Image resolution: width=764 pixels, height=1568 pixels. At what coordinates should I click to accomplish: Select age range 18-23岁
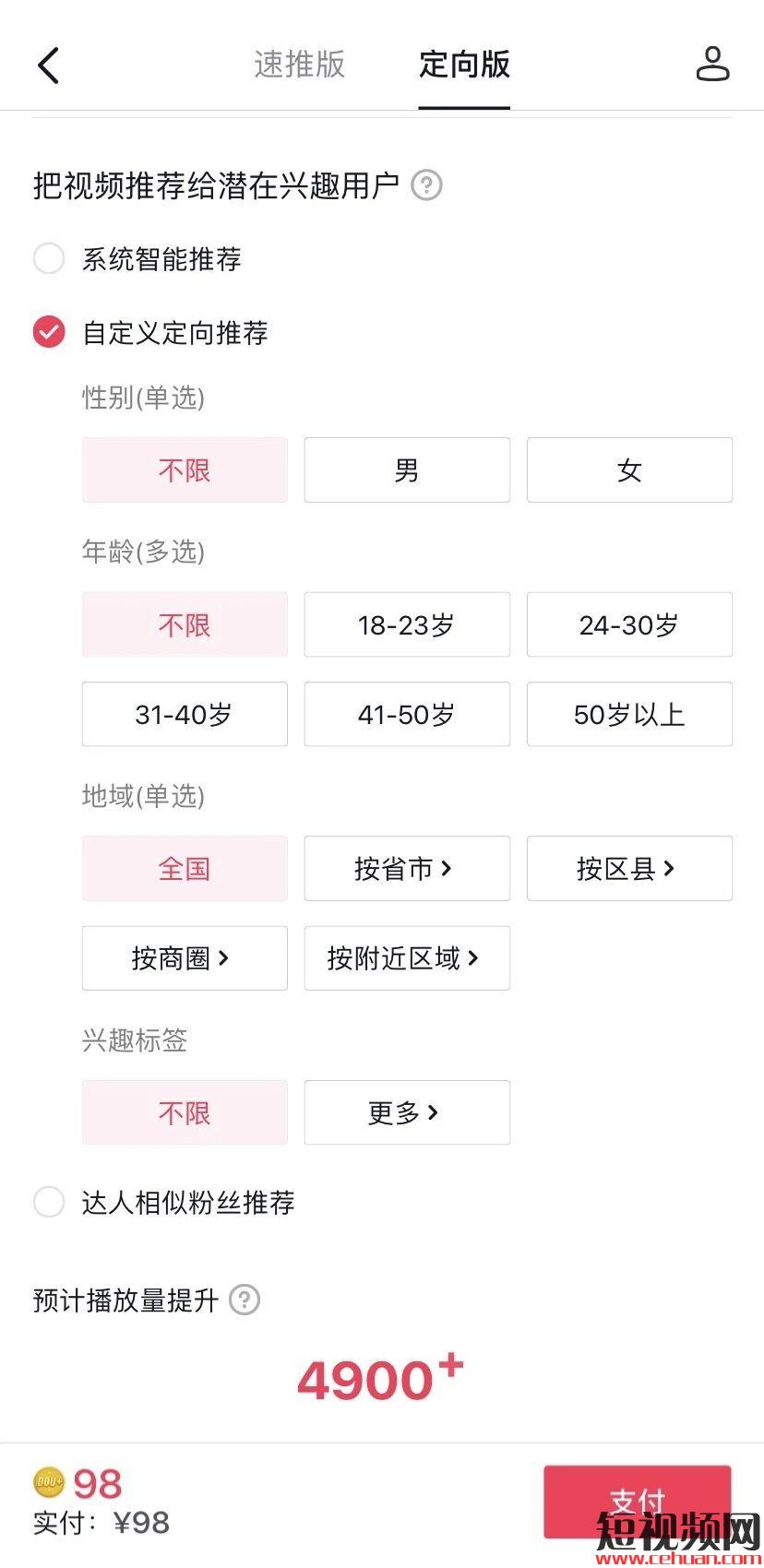click(x=407, y=624)
